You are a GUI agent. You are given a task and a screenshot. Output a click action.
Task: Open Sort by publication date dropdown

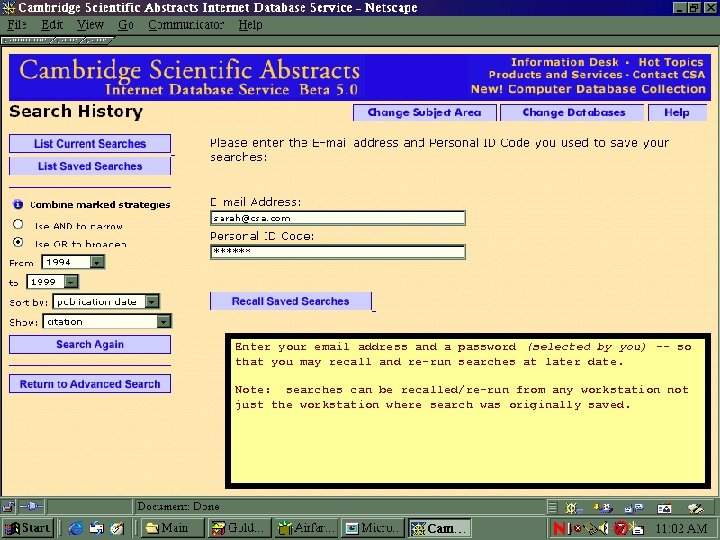pyautogui.click(x=106, y=302)
